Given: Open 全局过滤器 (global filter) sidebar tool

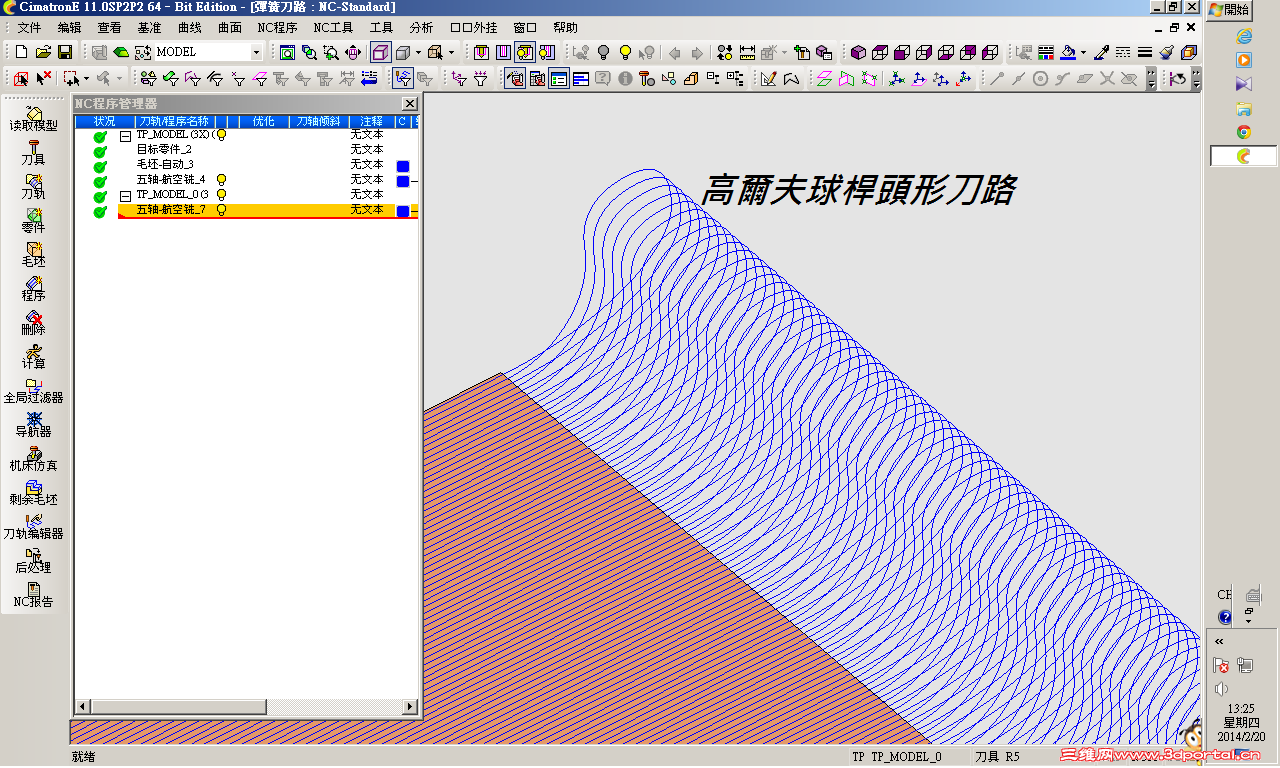Looking at the screenshot, I should point(33,390).
